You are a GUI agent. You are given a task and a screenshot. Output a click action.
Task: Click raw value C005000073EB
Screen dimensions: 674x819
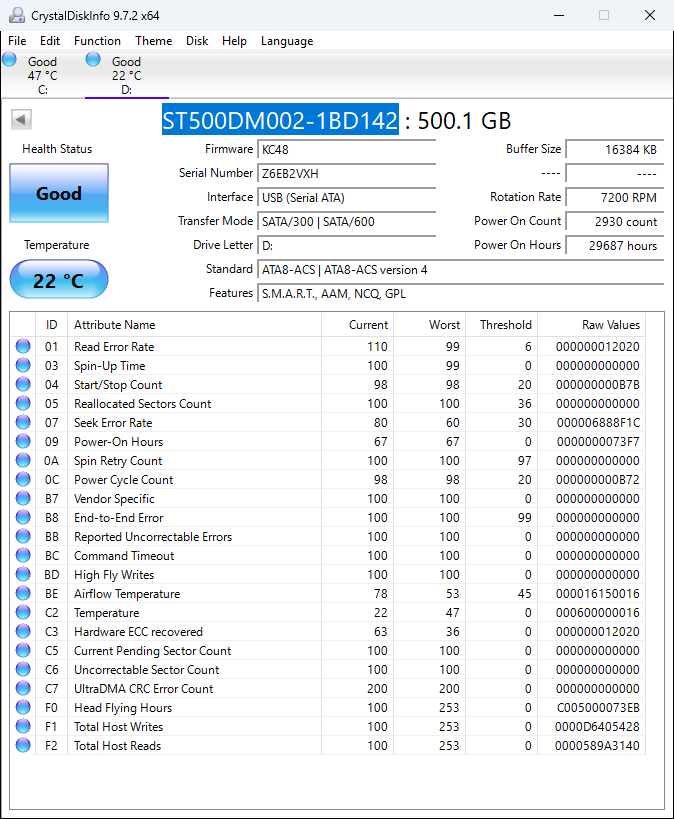[x=598, y=708]
